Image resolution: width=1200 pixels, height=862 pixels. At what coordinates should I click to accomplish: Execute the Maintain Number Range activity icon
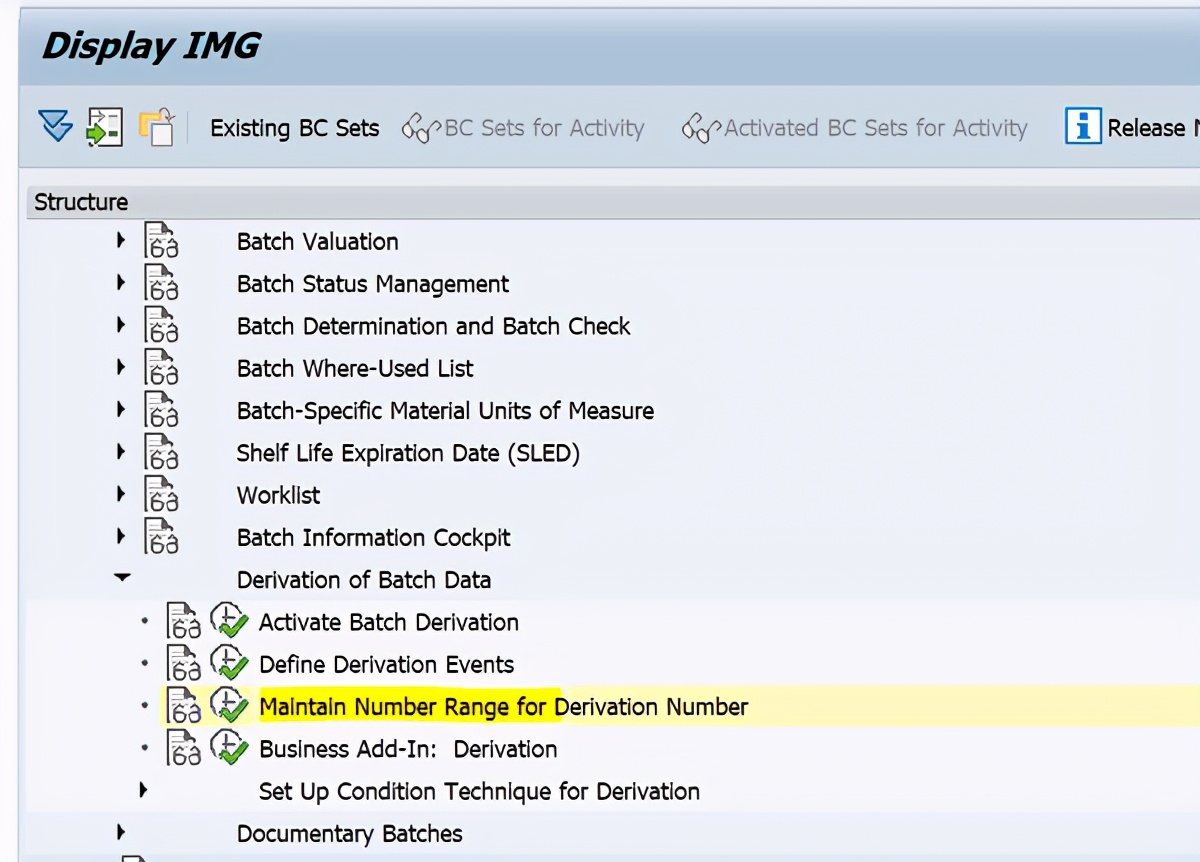pos(229,705)
